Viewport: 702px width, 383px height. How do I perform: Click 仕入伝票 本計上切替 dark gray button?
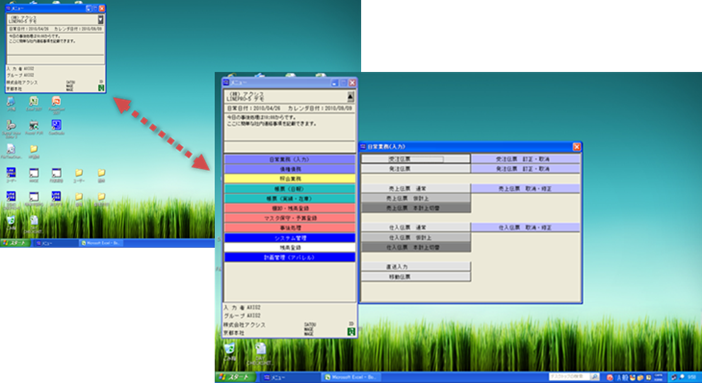(x=416, y=247)
